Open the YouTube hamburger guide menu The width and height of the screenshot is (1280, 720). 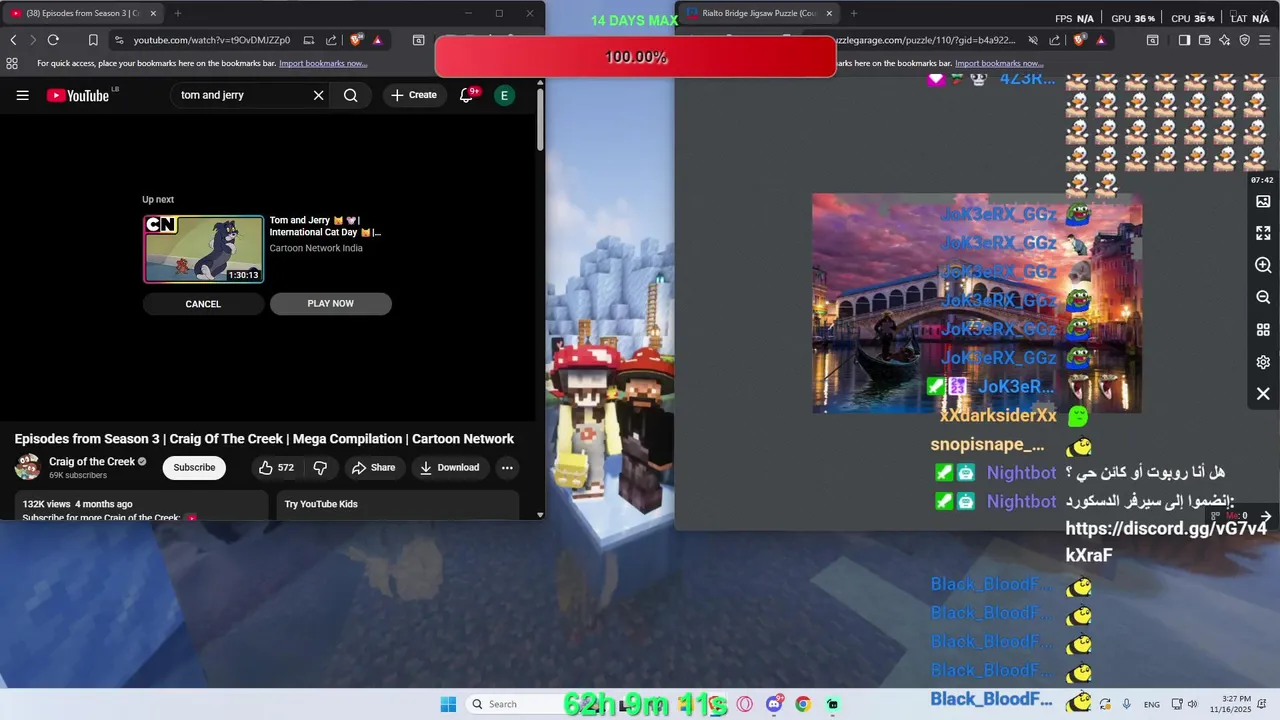(22, 95)
